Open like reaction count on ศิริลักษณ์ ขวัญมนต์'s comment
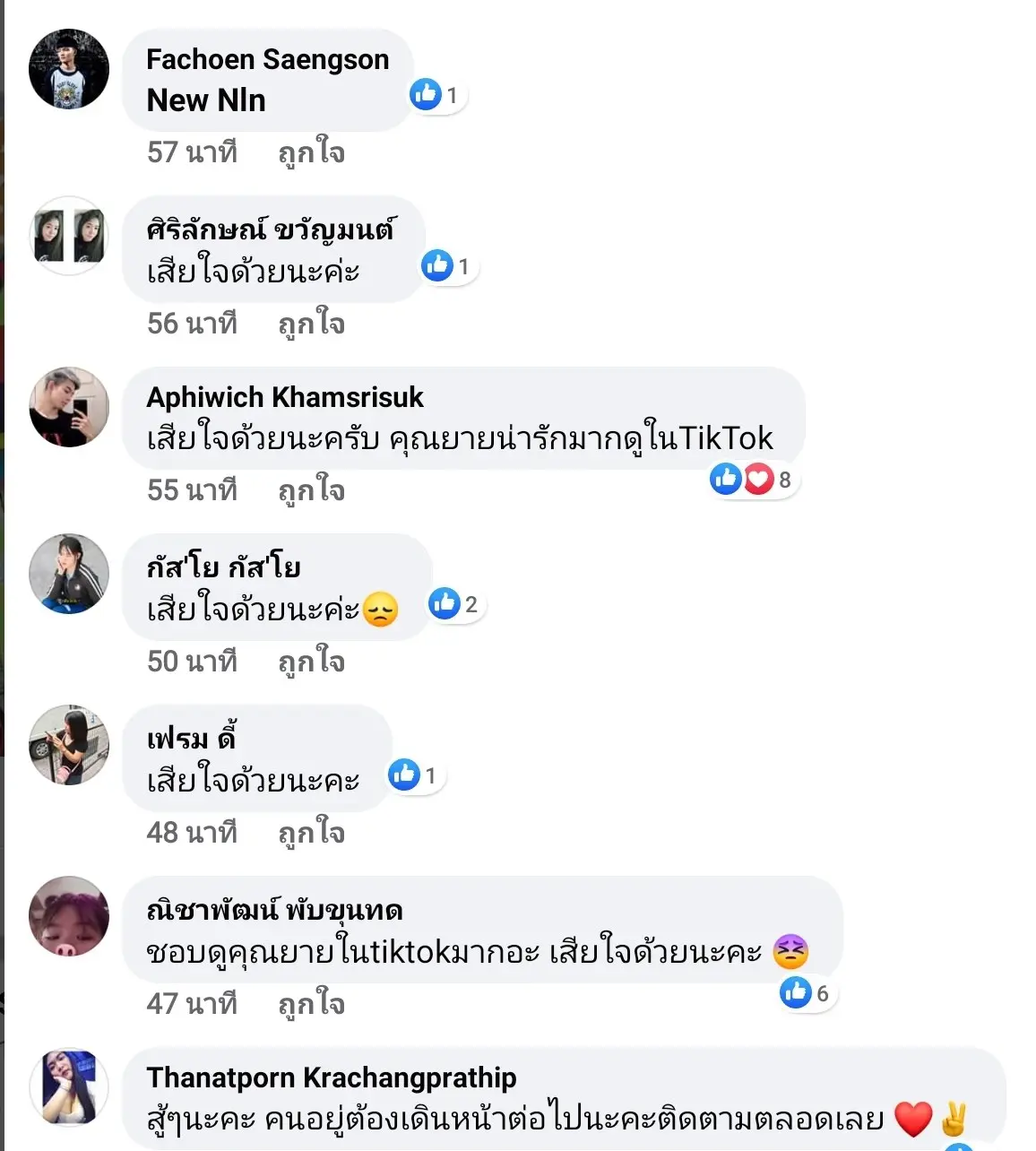 (x=449, y=266)
